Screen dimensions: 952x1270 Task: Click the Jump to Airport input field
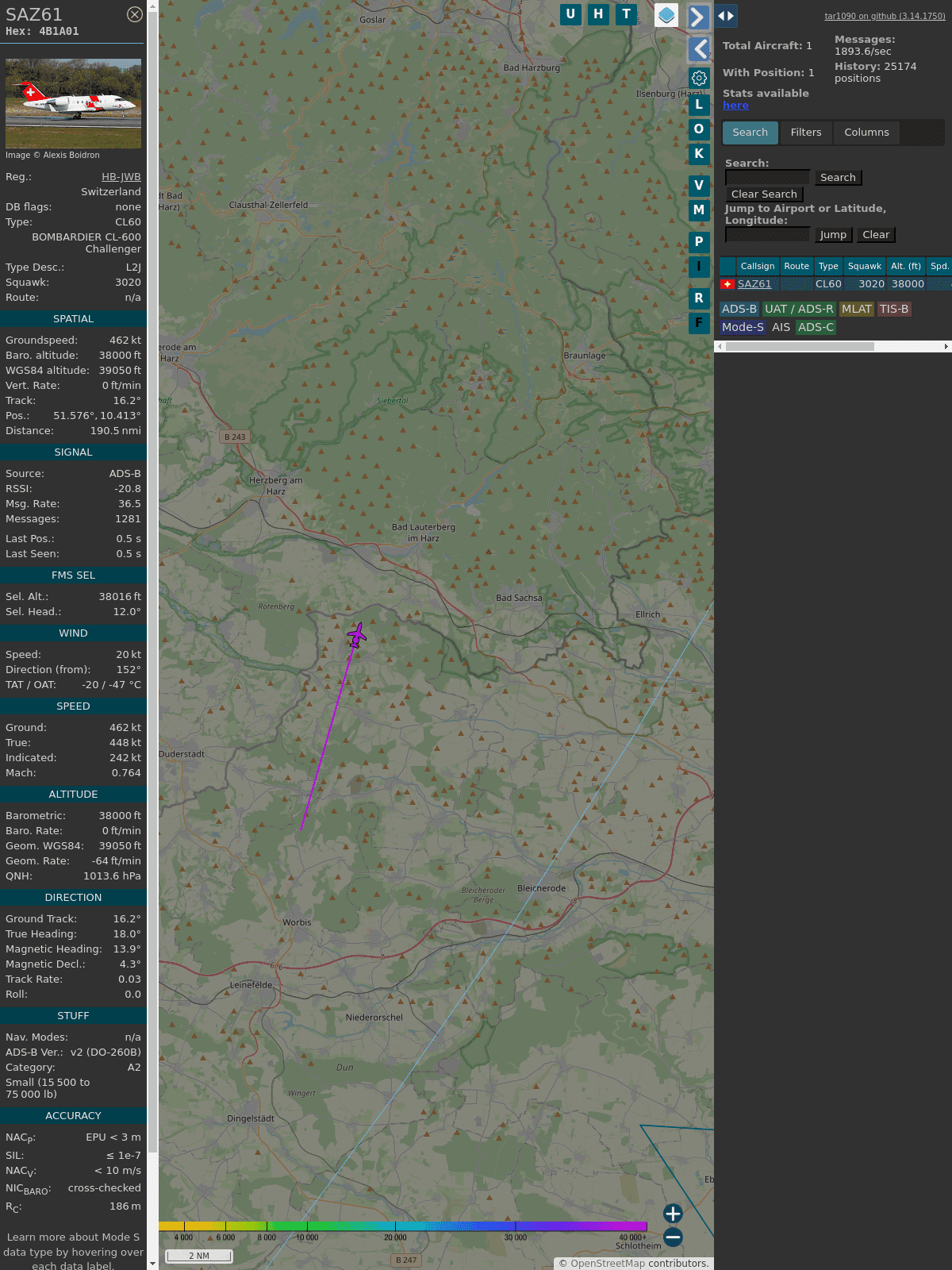[767, 235]
